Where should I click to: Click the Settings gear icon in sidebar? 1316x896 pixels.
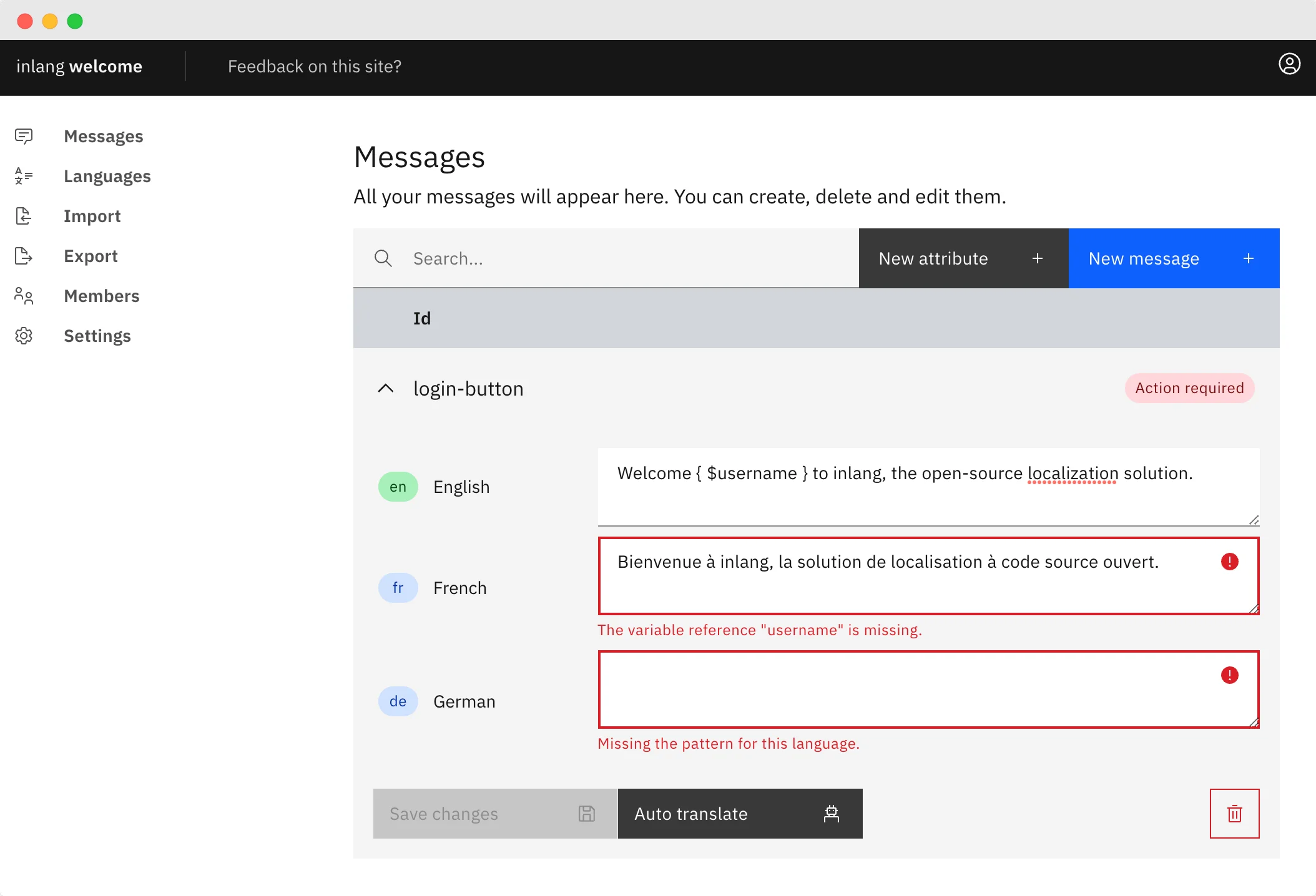(x=24, y=336)
